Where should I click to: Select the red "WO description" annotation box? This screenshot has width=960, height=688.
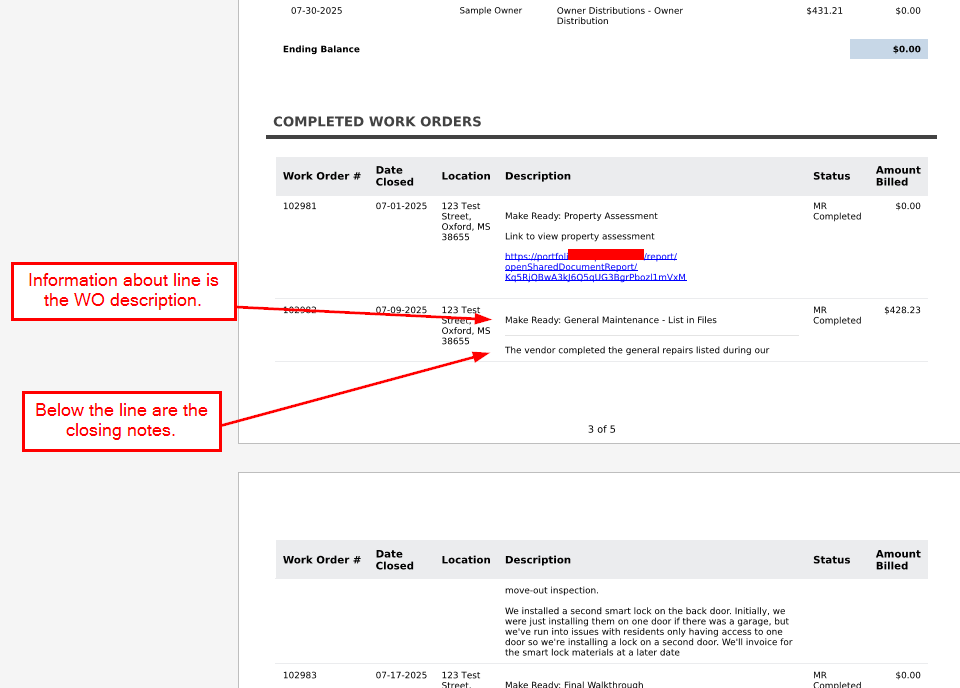pyautogui.click(x=123, y=290)
